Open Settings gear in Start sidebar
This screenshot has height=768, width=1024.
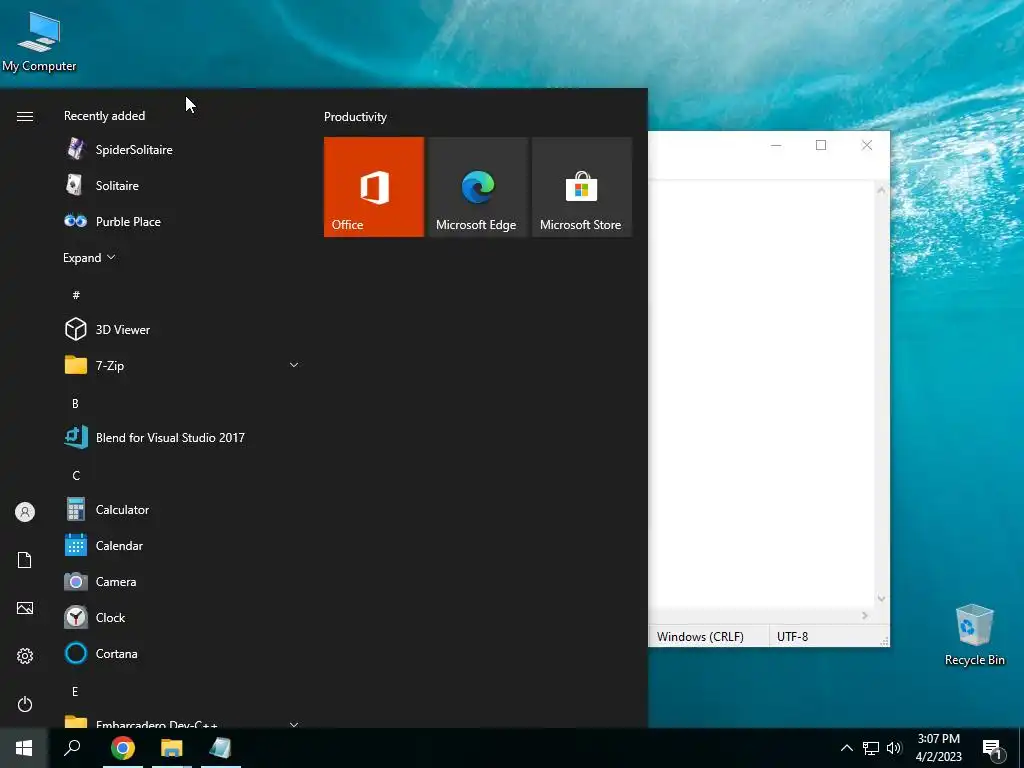coord(25,656)
